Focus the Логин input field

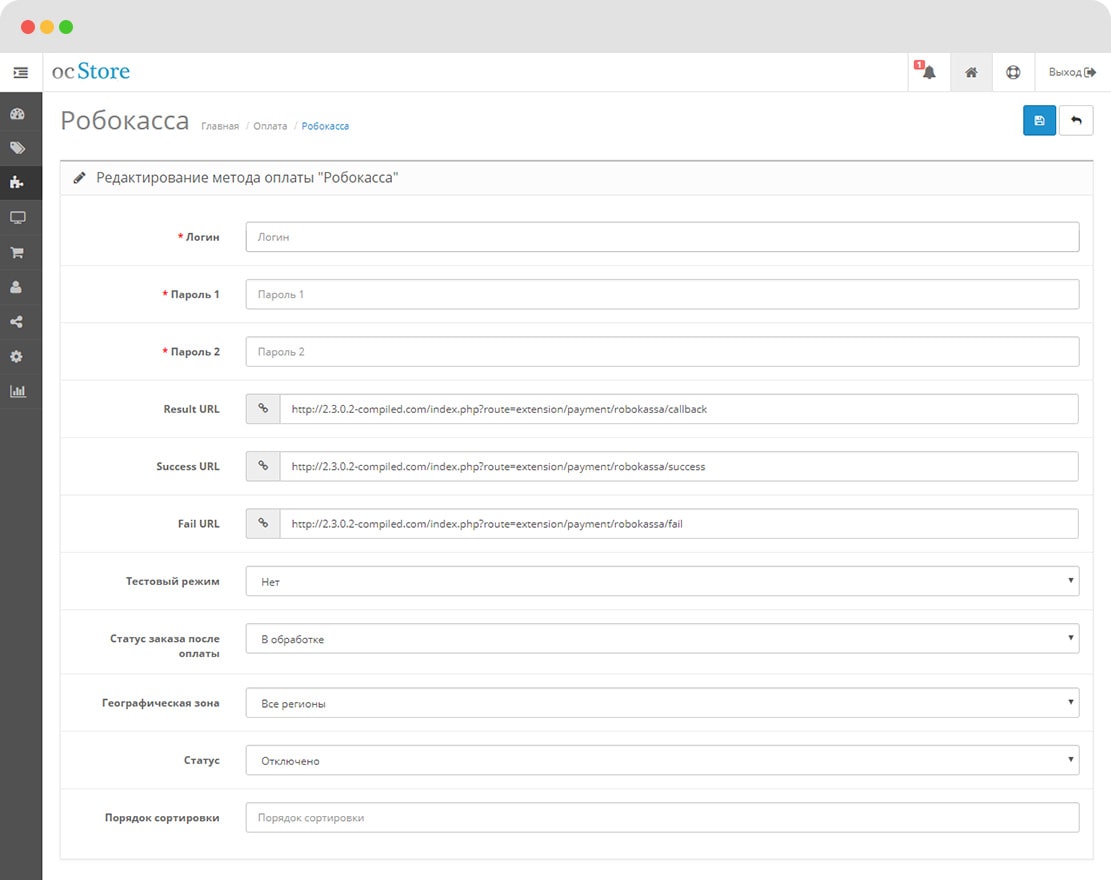pyautogui.click(x=662, y=237)
